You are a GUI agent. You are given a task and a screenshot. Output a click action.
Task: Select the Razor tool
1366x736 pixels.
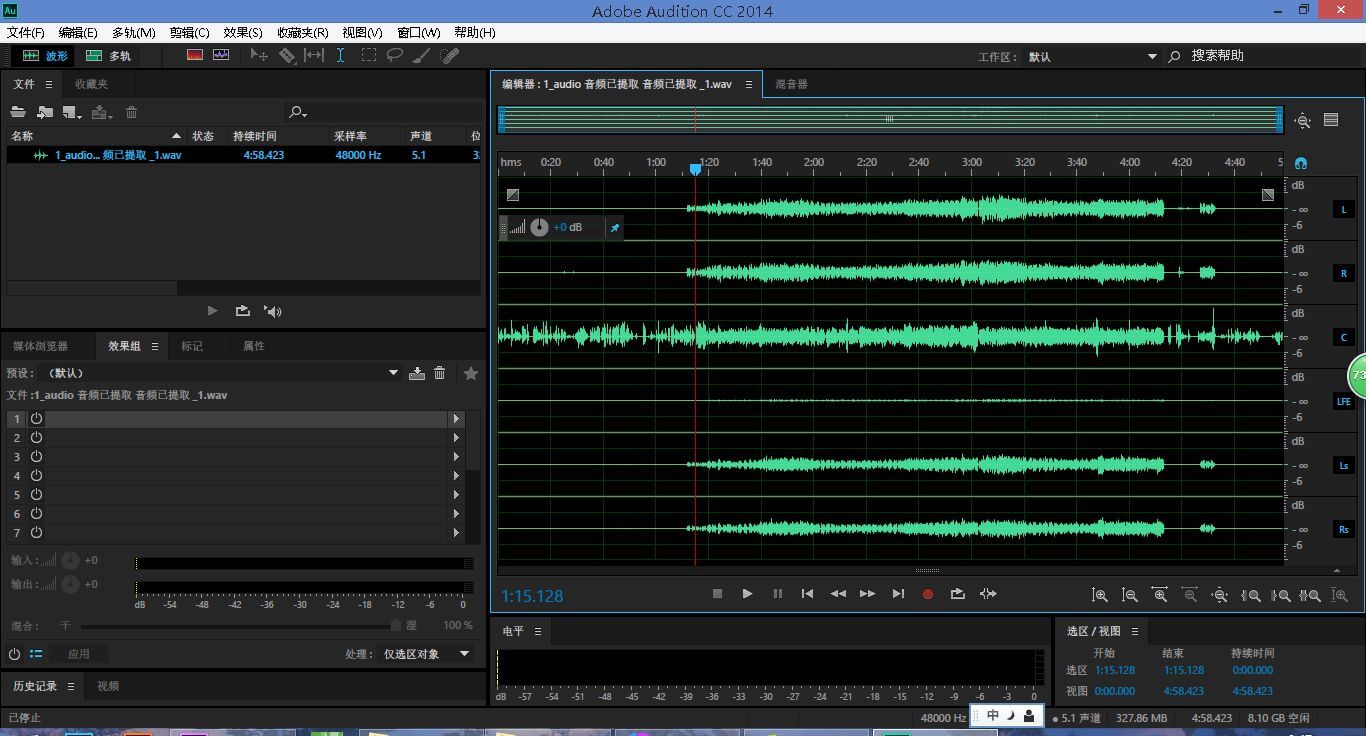coord(287,55)
